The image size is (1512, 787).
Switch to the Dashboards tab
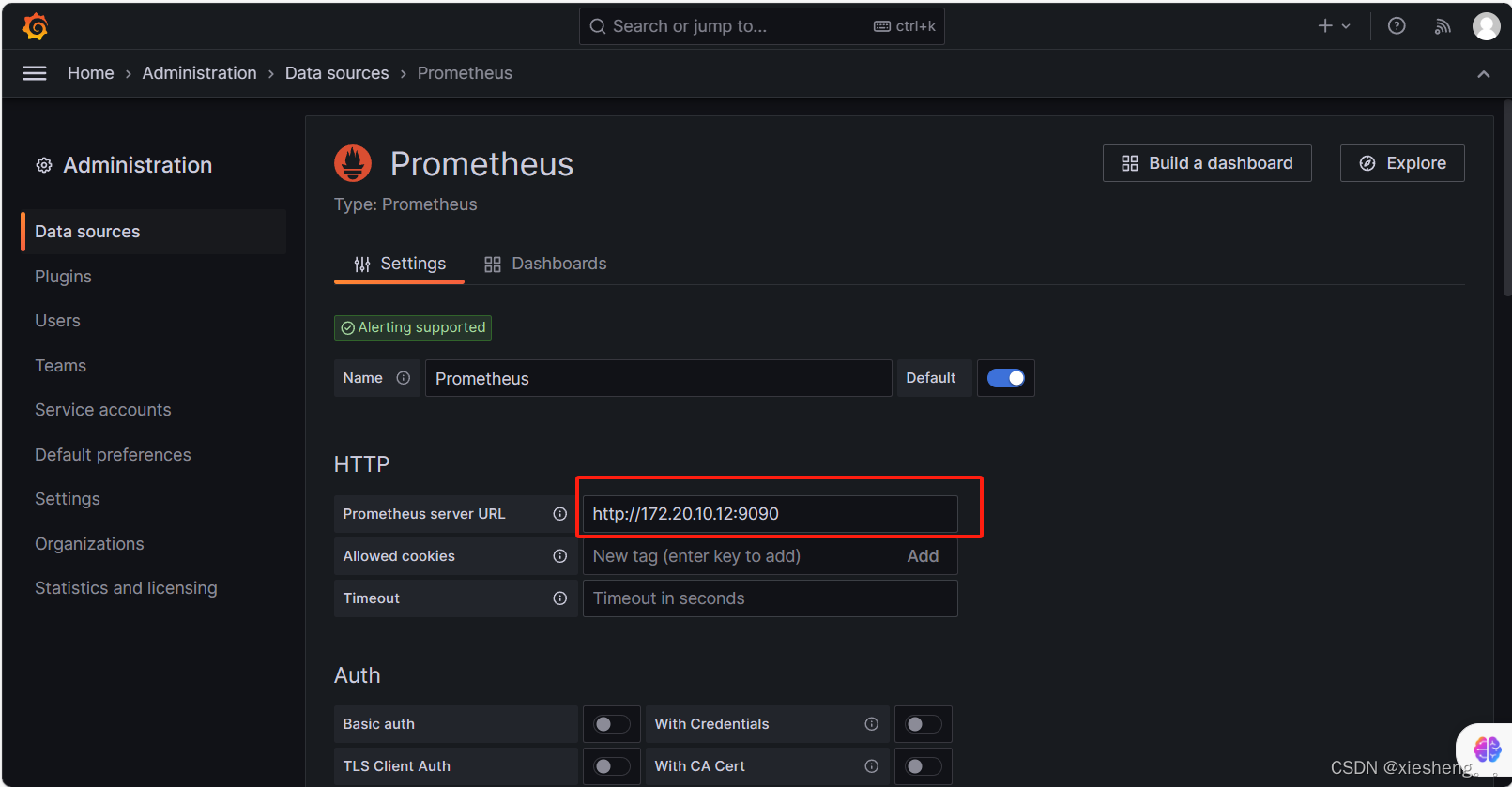[544, 263]
